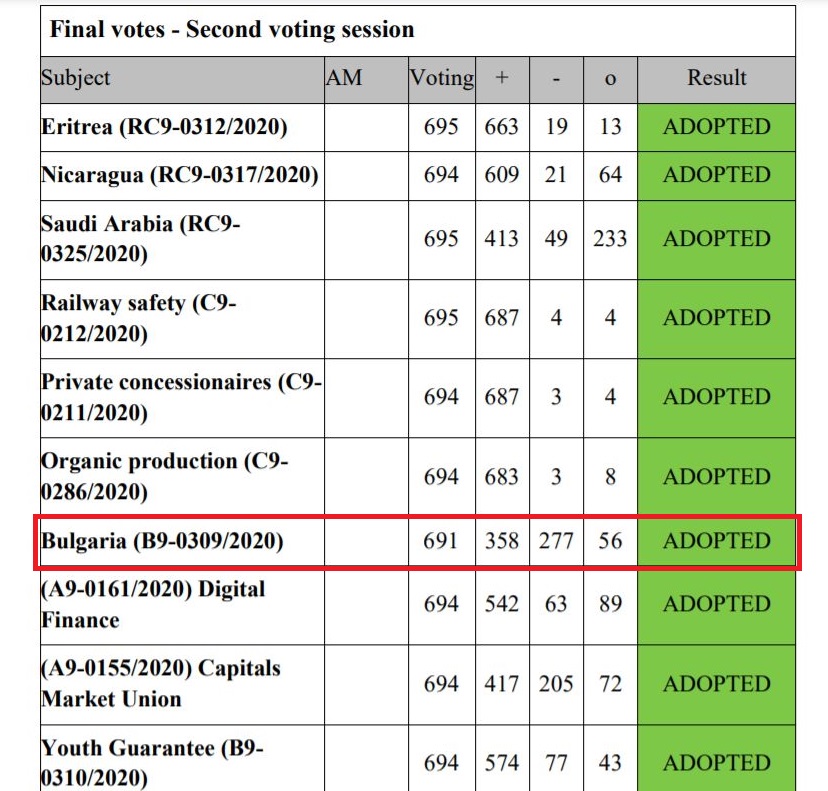This screenshot has height=791, width=828.
Task: Click the ADOPTED result for Bulgaria
Action: tap(716, 542)
